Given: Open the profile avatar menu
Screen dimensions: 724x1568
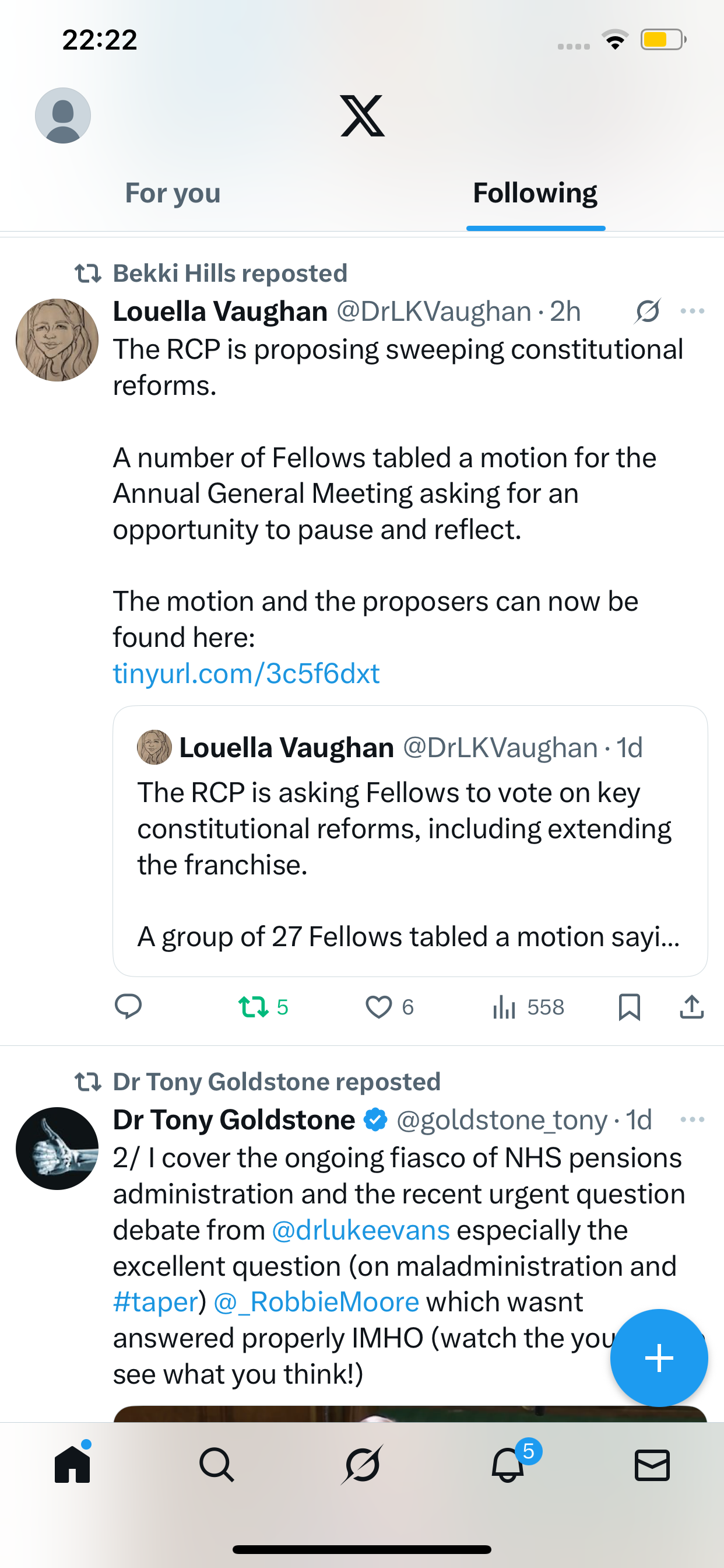Looking at the screenshot, I should pyautogui.click(x=63, y=116).
